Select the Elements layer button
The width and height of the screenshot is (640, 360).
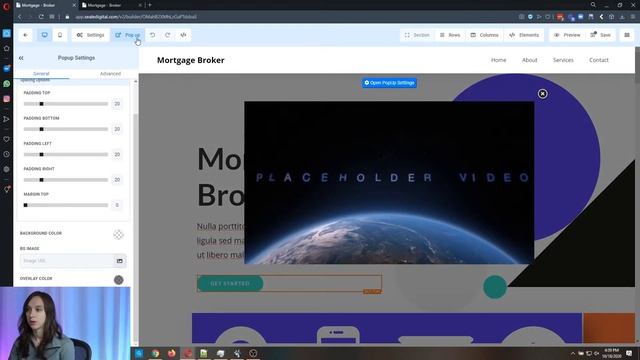coord(524,35)
